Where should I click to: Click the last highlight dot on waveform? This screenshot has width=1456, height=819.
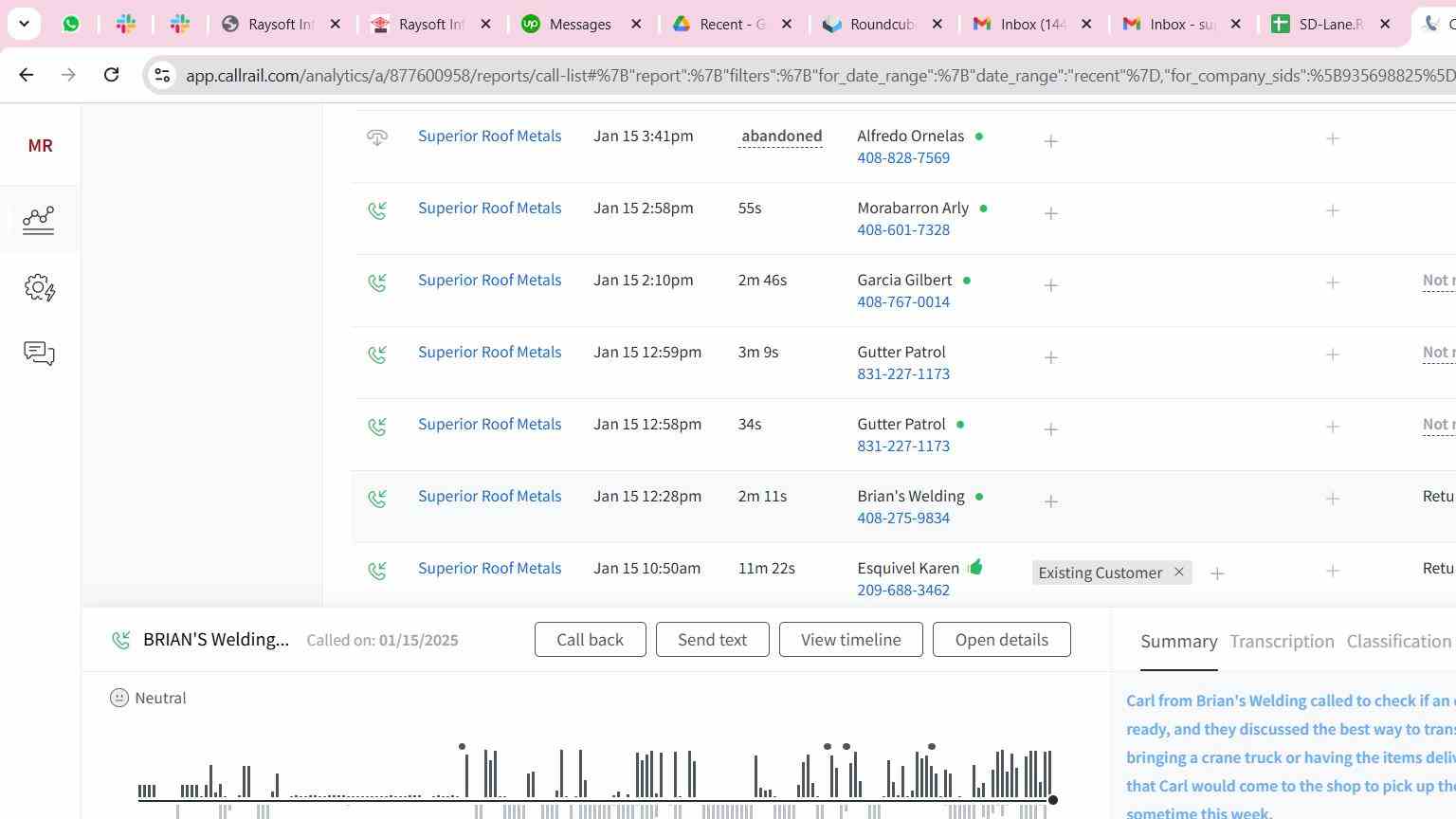(x=932, y=747)
